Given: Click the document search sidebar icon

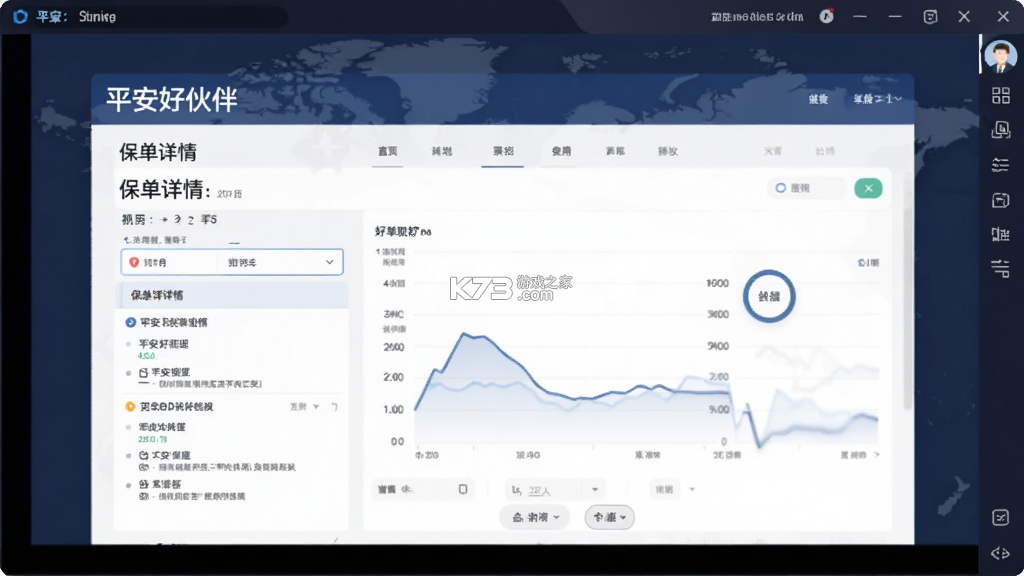Looking at the screenshot, I should [x=1000, y=129].
